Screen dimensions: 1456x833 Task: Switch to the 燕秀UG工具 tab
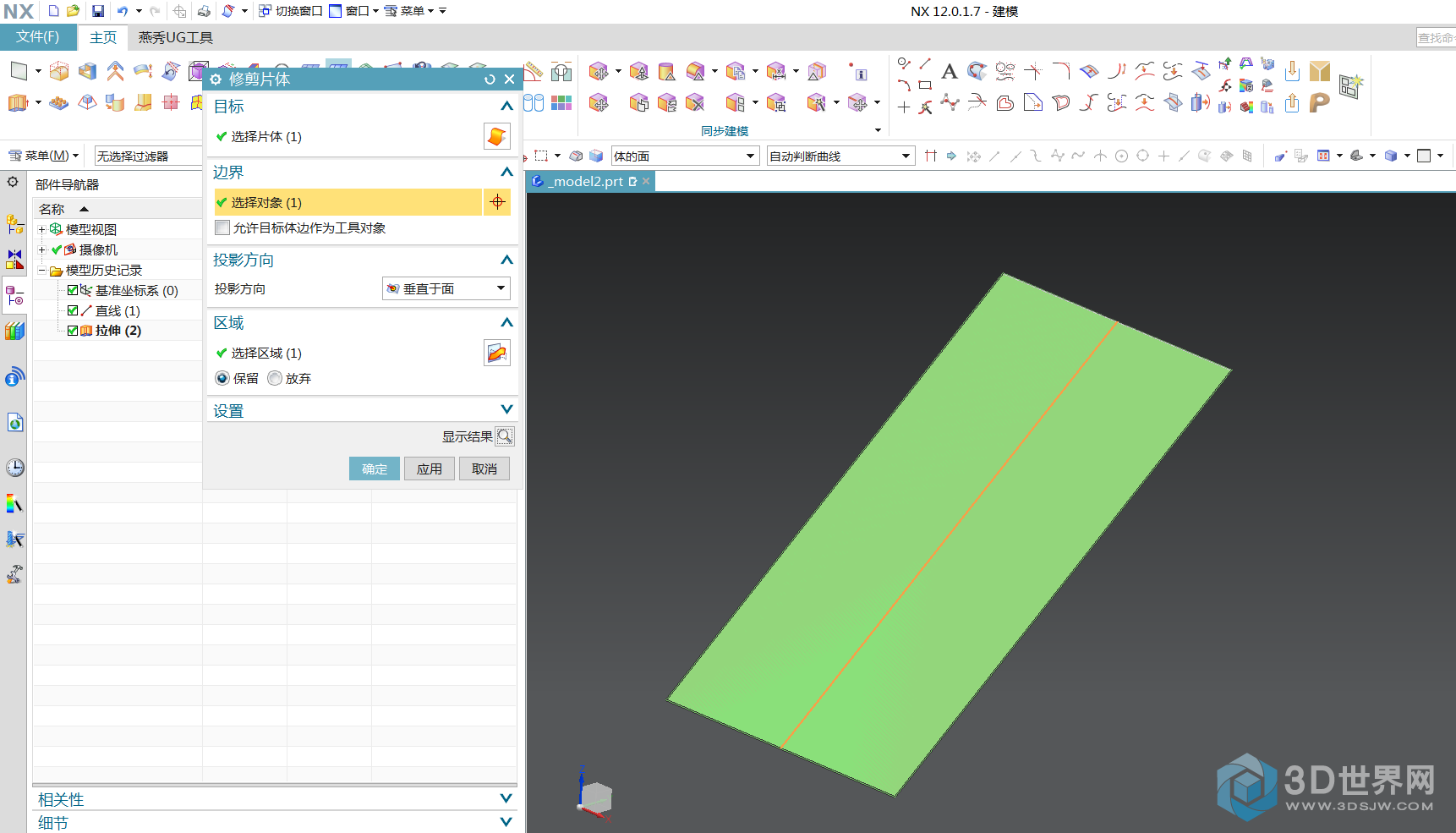(x=176, y=37)
